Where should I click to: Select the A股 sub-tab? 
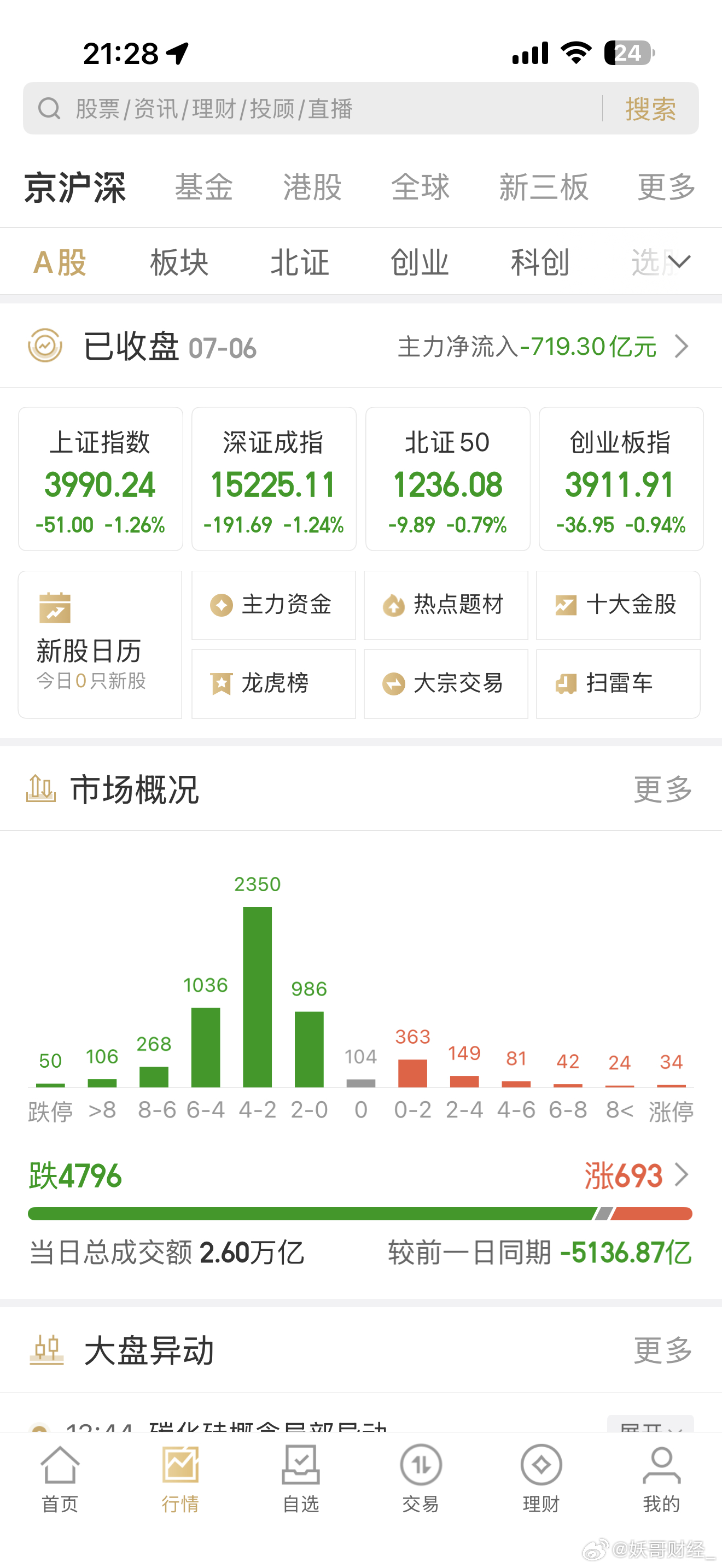[60, 262]
